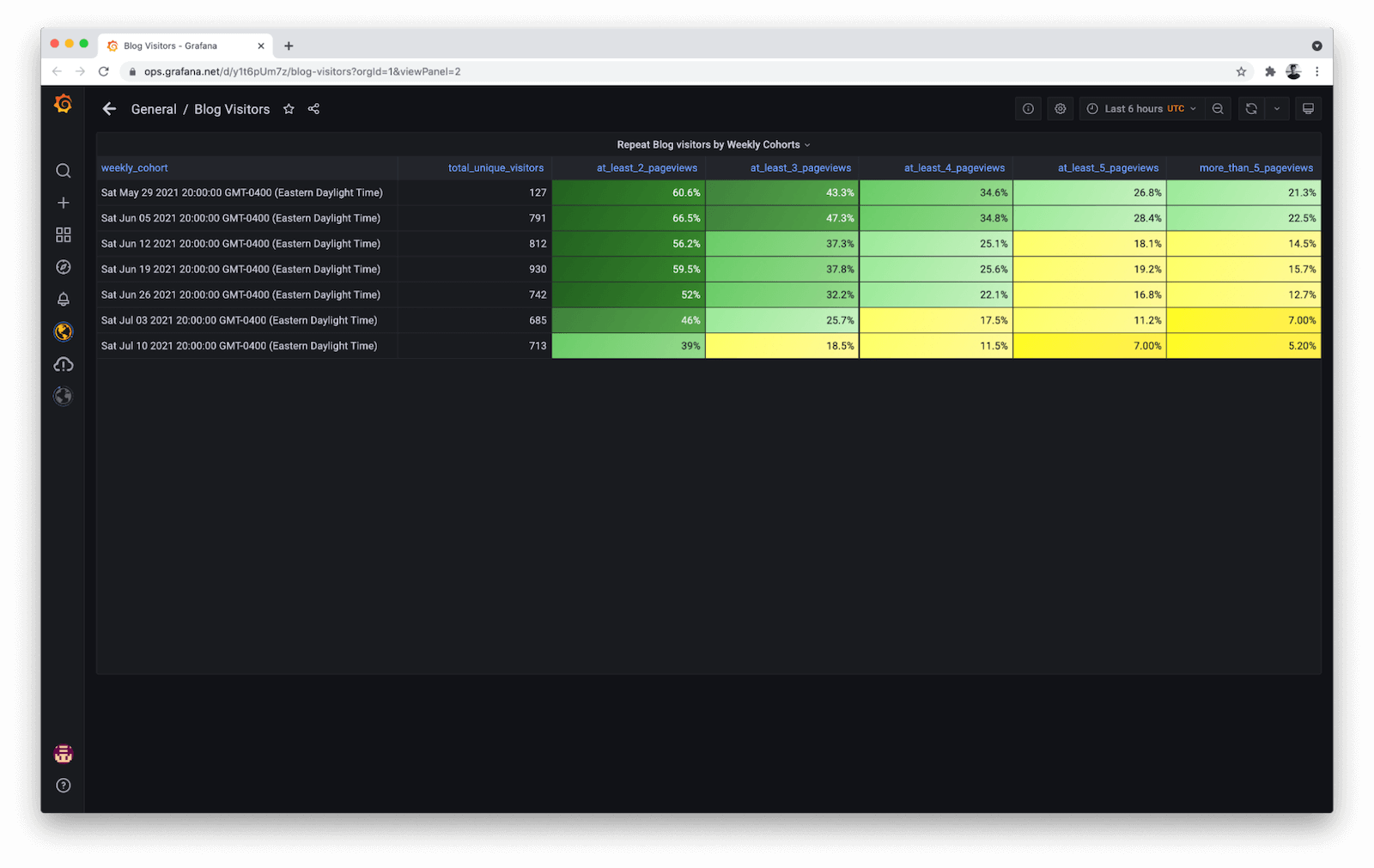Click the green 66.5% cell
This screenshot has width=1374, height=868.
pyautogui.click(x=629, y=218)
